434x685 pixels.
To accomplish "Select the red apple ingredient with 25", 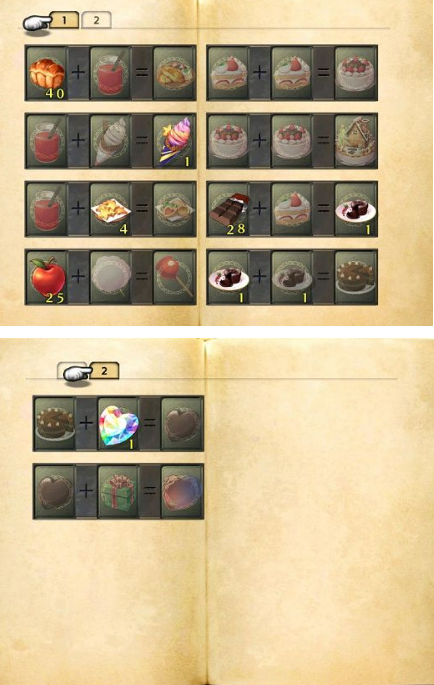I will [47, 277].
